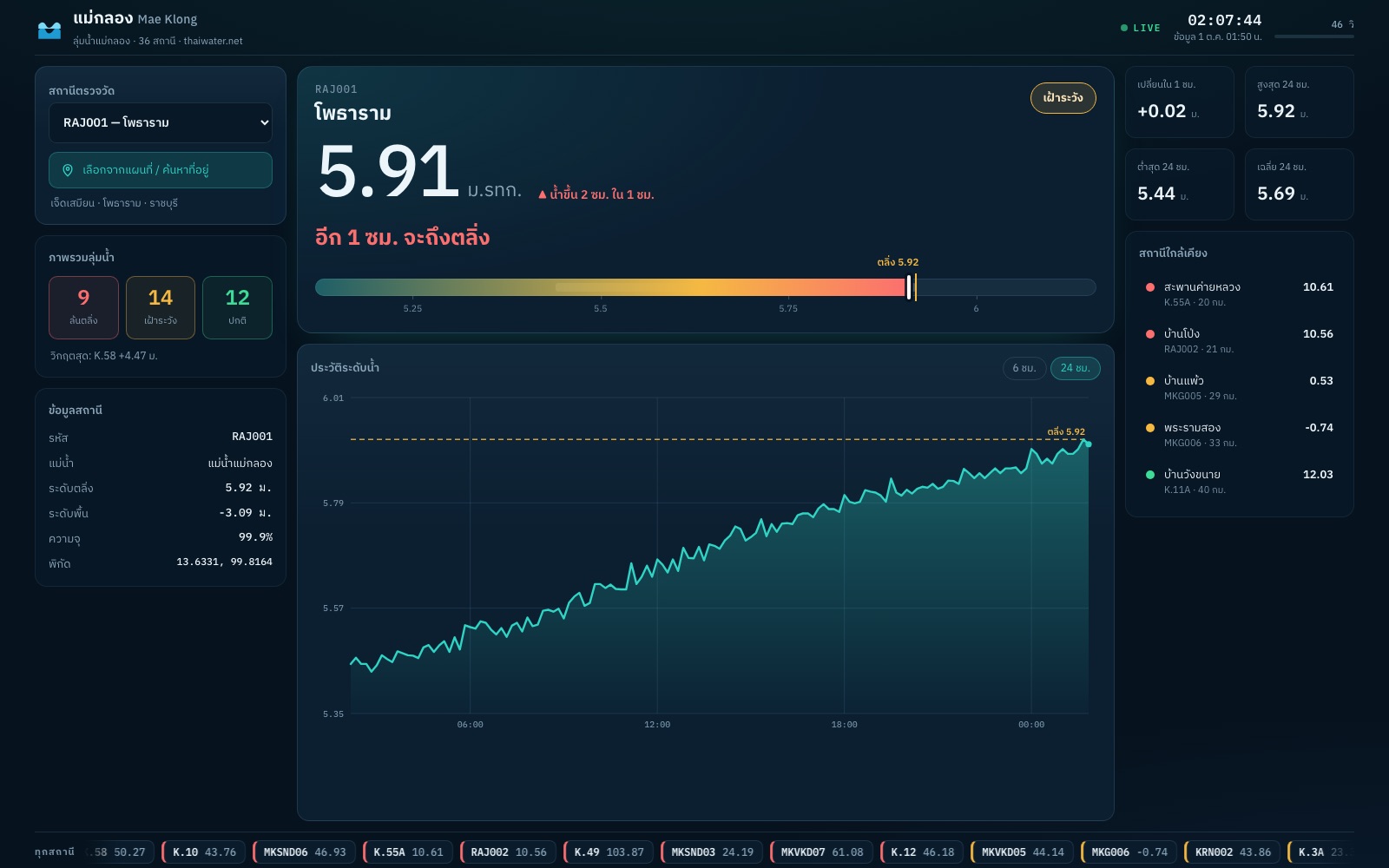1389x868 pixels.
Task: Click the K.55A 10.61 ticker chip
Action: click(x=408, y=852)
